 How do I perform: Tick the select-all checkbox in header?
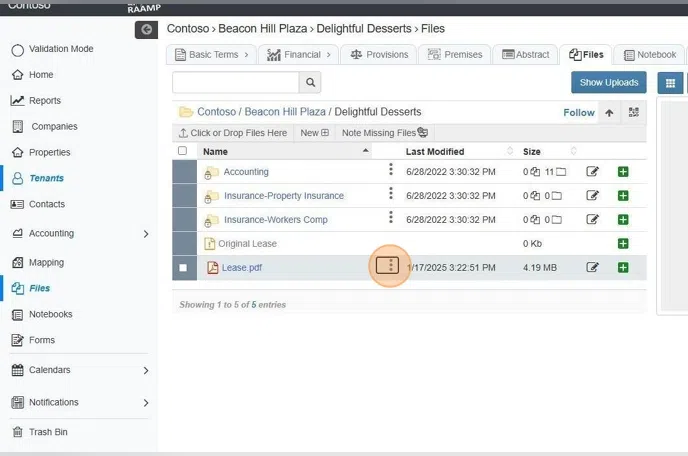pos(182,152)
